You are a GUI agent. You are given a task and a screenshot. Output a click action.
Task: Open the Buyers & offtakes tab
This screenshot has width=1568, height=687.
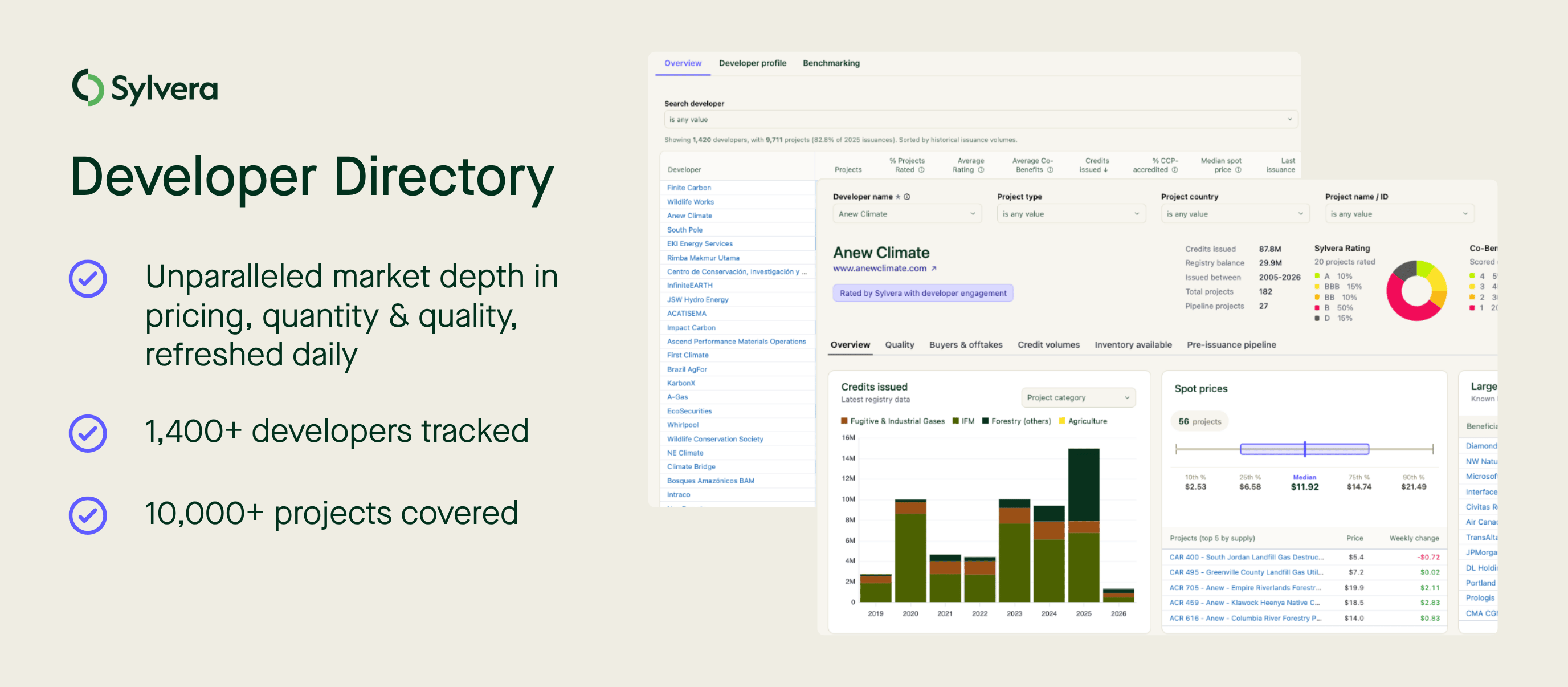tap(966, 345)
